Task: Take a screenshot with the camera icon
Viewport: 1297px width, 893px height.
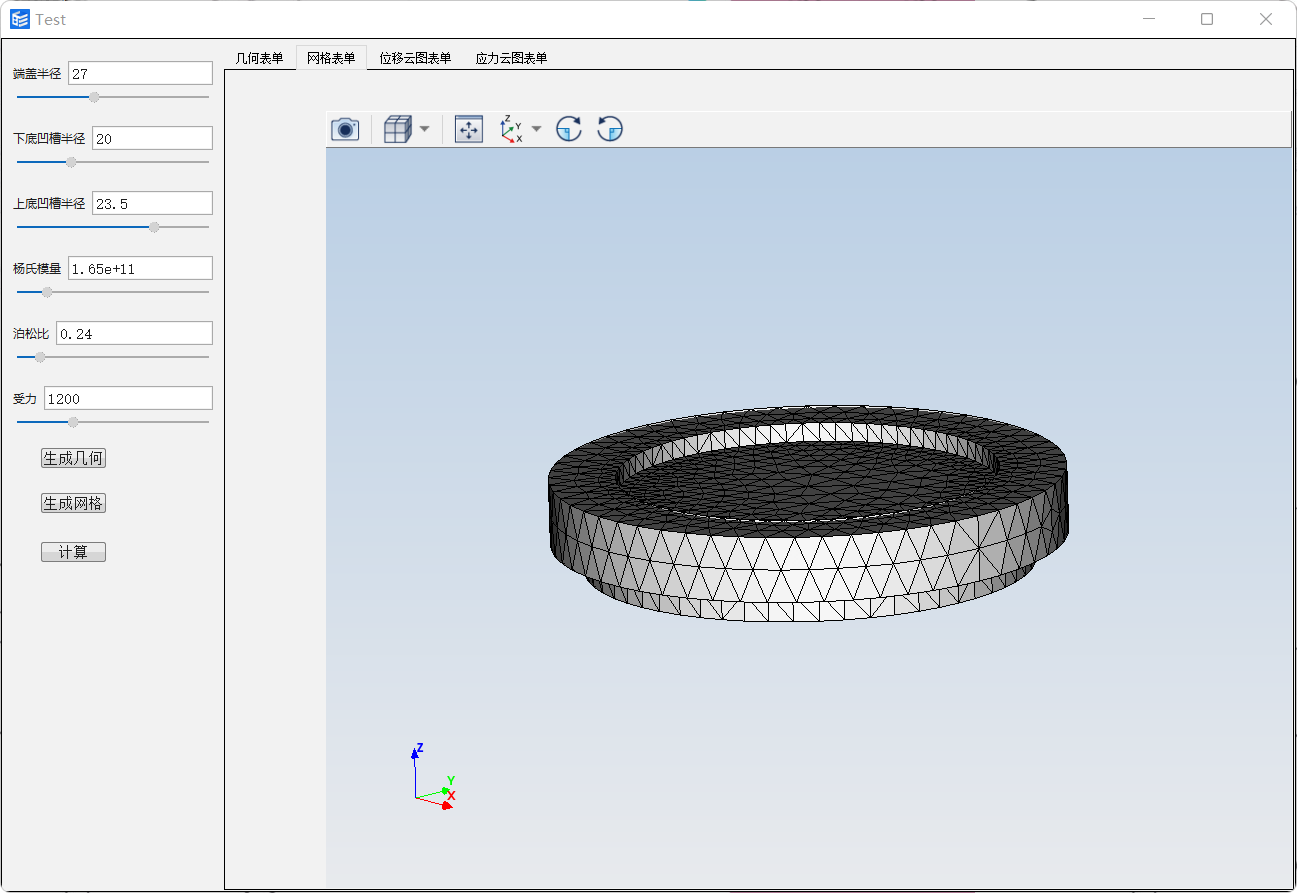Action: coord(345,129)
